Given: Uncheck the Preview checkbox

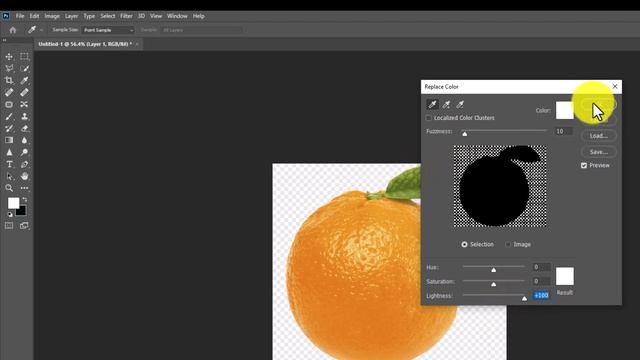Looking at the screenshot, I should 584,165.
